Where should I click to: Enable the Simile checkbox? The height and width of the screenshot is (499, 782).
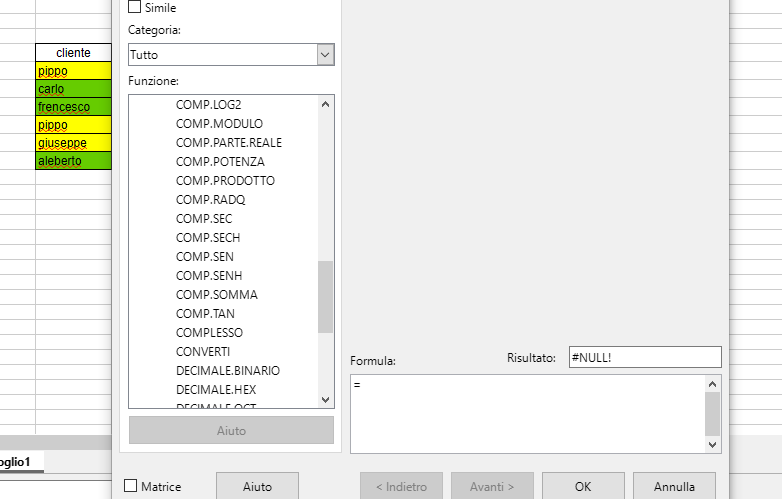pyautogui.click(x=135, y=7)
